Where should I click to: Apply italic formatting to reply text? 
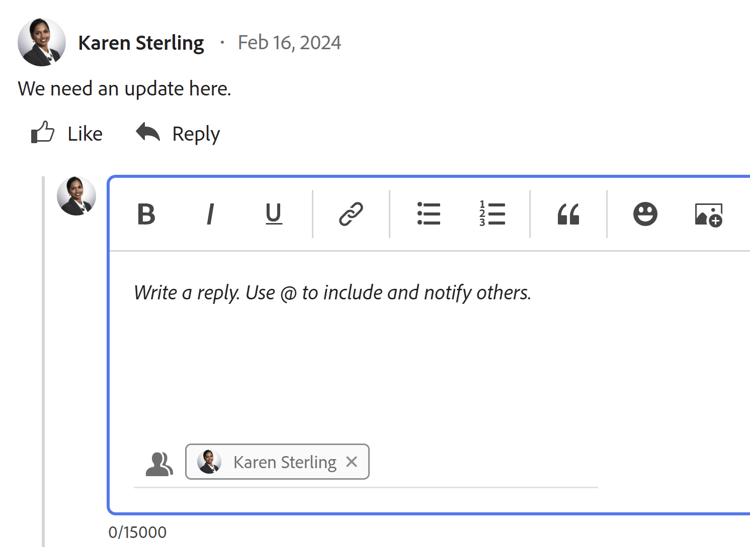pyautogui.click(x=210, y=214)
